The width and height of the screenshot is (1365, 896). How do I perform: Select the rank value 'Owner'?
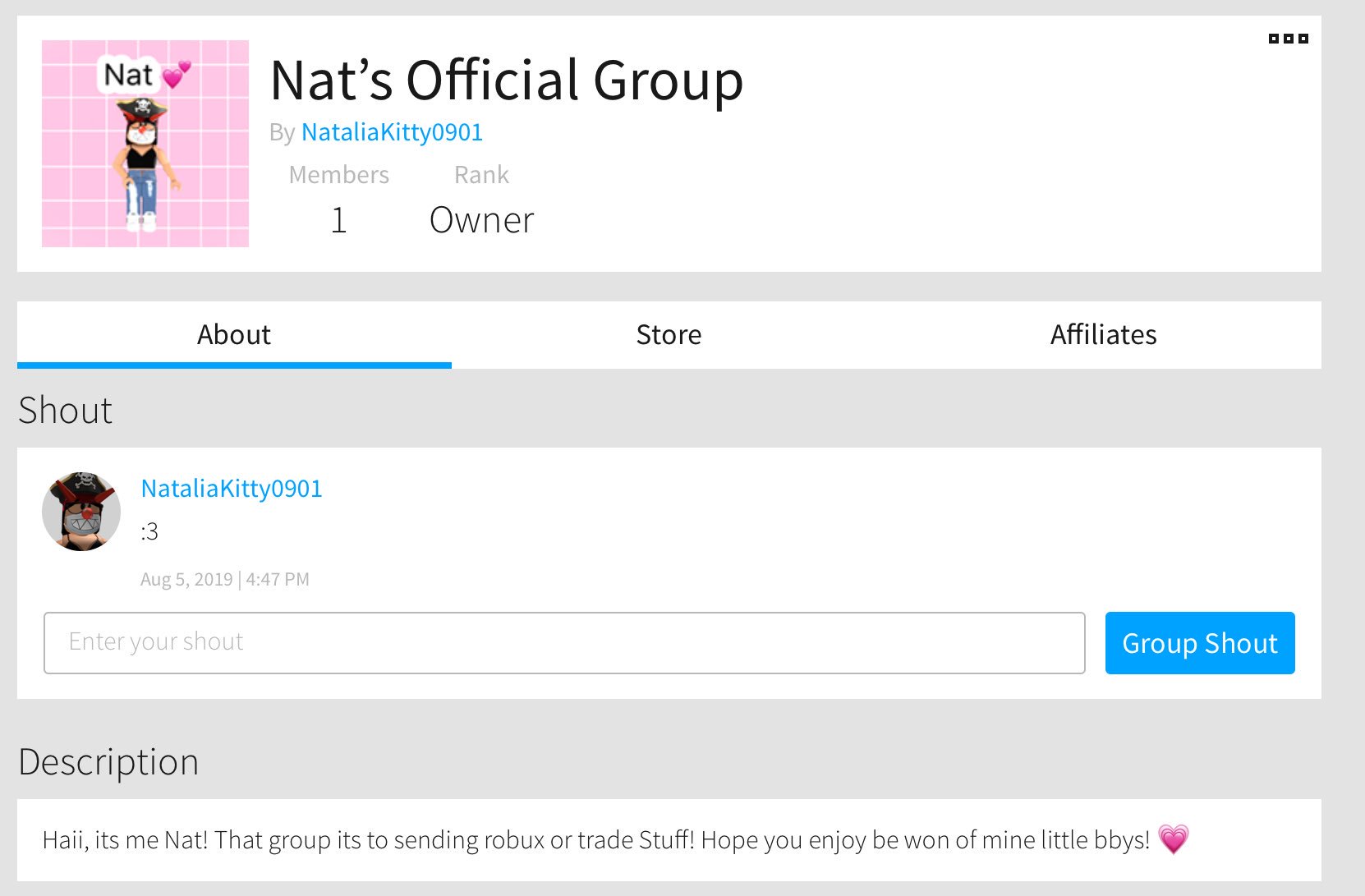point(482,220)
